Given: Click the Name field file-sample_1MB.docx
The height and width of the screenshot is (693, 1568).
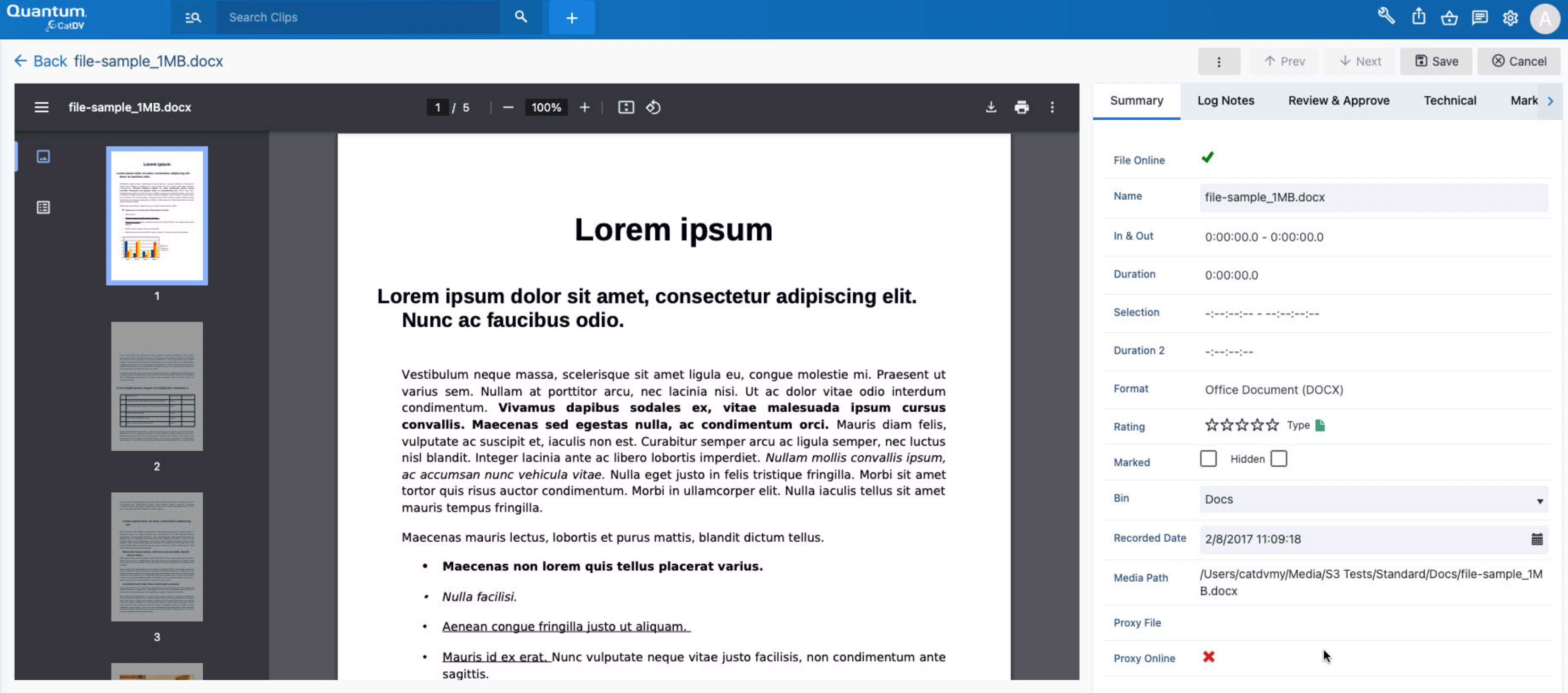Looking at the screenshot, I should pyautogui.click(x=1373, y=197).
